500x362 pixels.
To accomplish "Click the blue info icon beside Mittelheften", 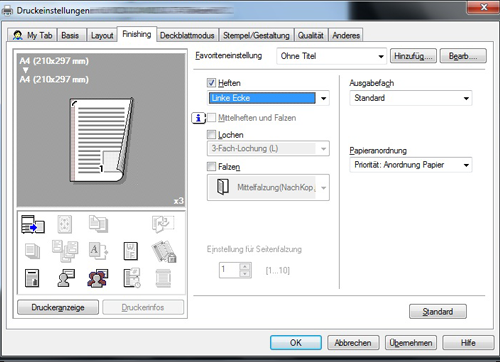I will 198,118.
